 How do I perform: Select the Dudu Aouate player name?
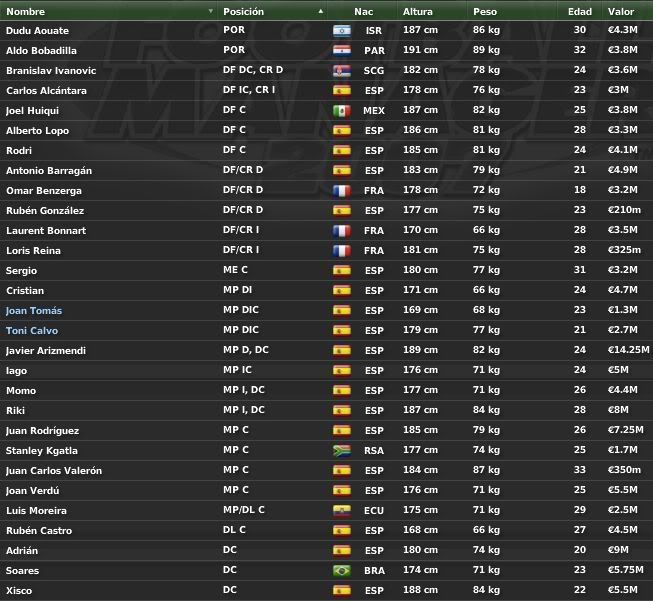pyautogui.click(x=37, y=31)
